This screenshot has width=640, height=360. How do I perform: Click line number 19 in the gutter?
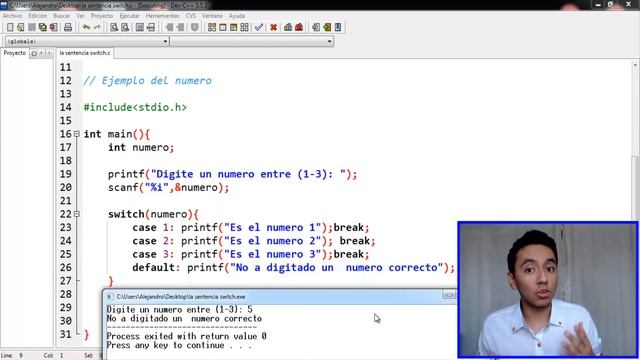(65, 174)
